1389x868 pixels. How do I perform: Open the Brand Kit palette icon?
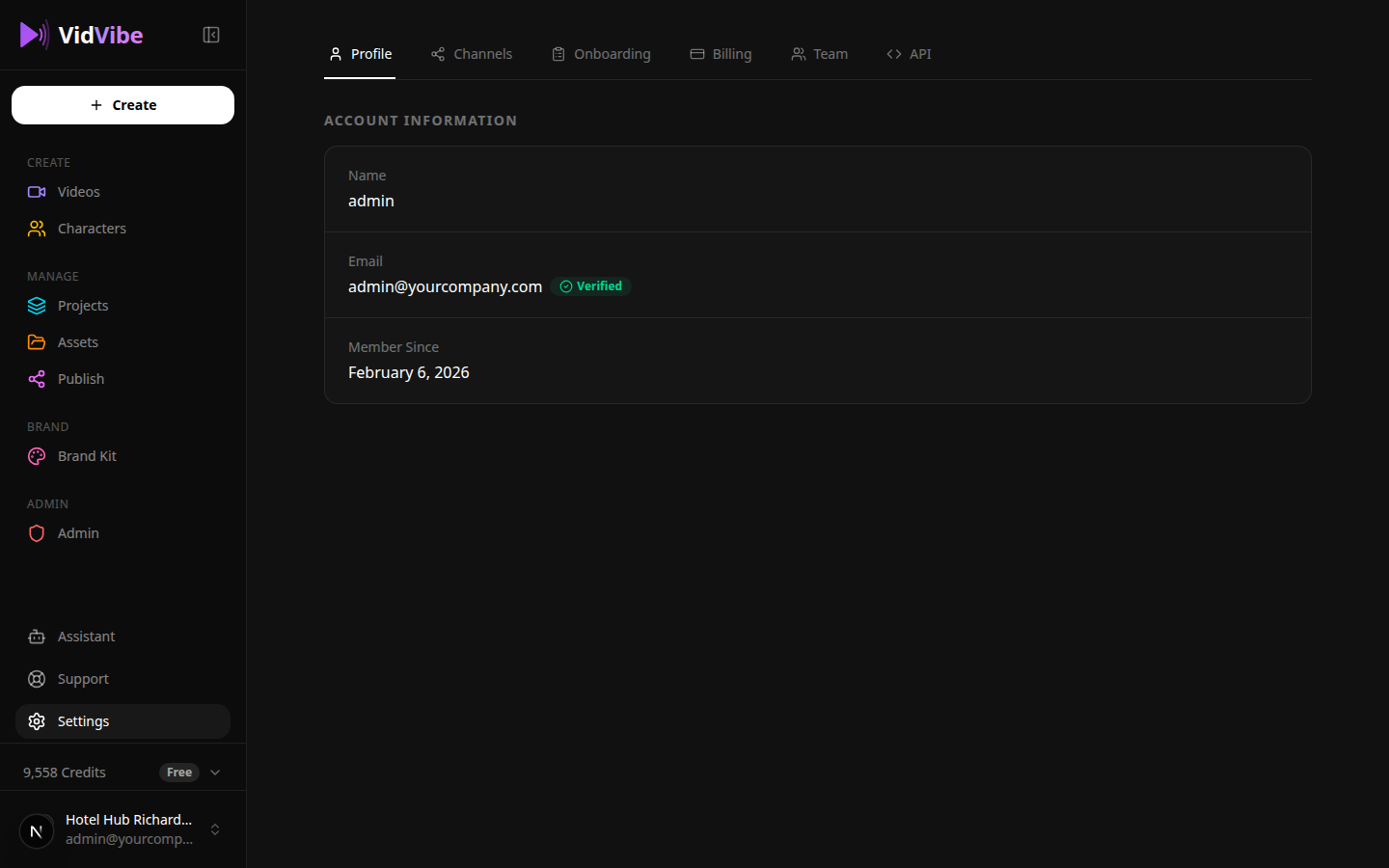(x=36, y=455)
